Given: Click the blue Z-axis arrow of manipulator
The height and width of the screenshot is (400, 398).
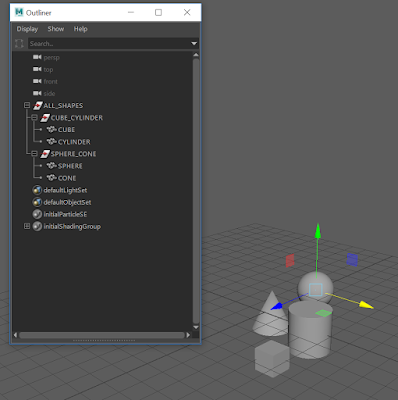Looking at the screenshot, I should (277, 306).
